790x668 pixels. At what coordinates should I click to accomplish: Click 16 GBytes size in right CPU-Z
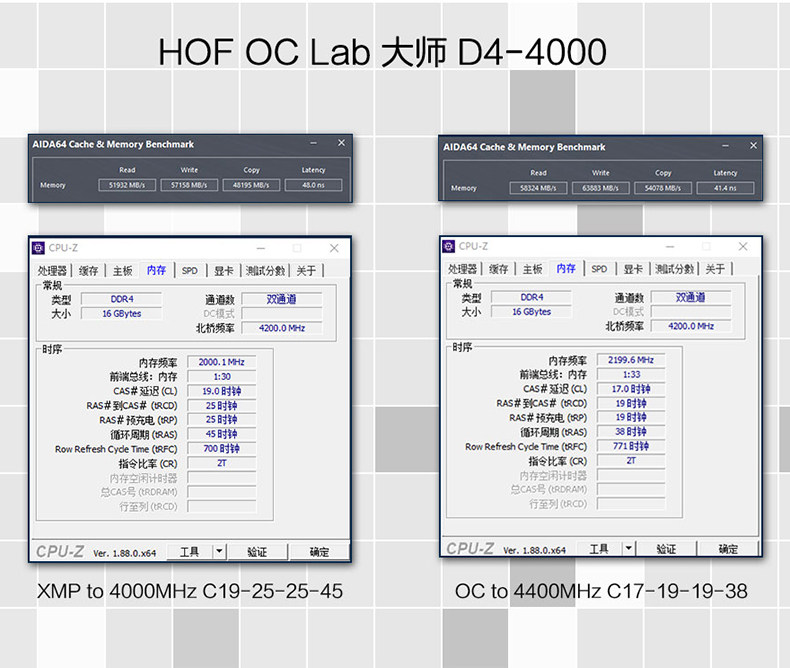532,312
